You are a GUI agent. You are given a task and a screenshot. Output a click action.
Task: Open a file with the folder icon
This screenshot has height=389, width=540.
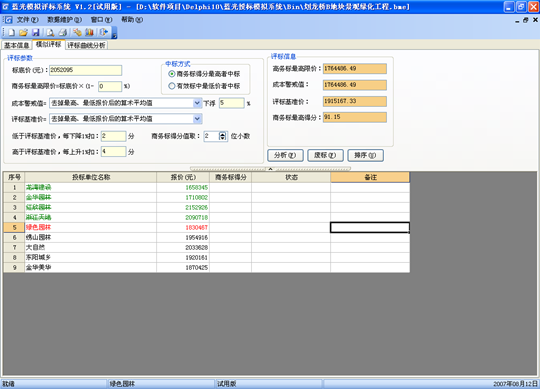coord(23,32)
